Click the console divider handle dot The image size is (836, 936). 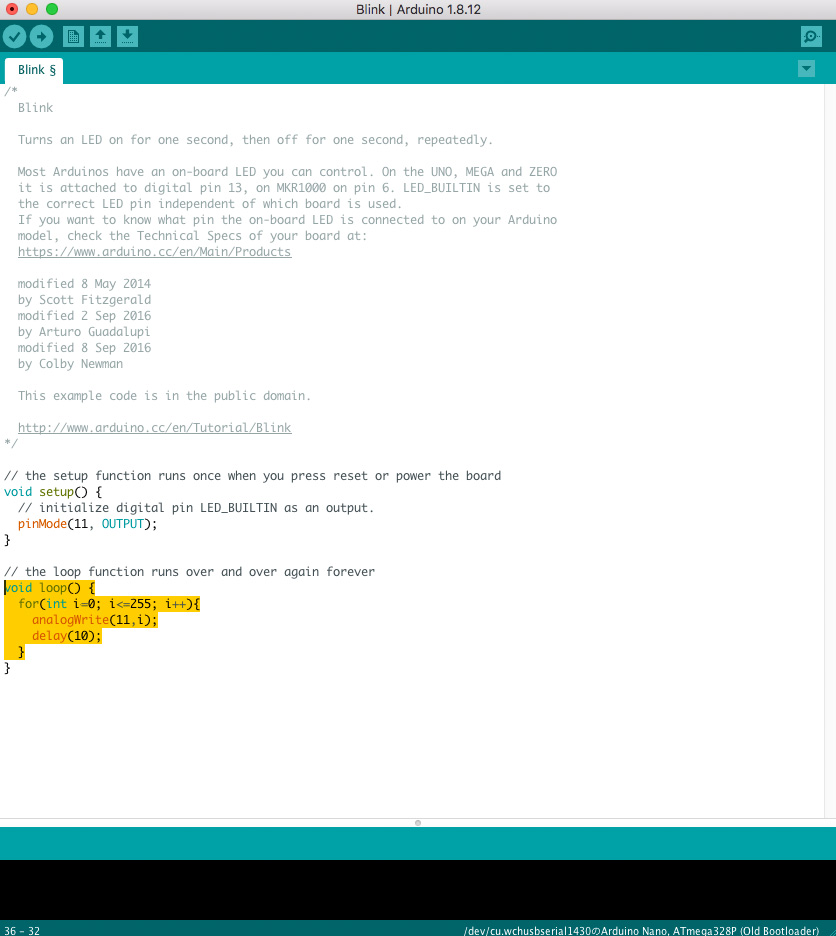tap(418, 823)
